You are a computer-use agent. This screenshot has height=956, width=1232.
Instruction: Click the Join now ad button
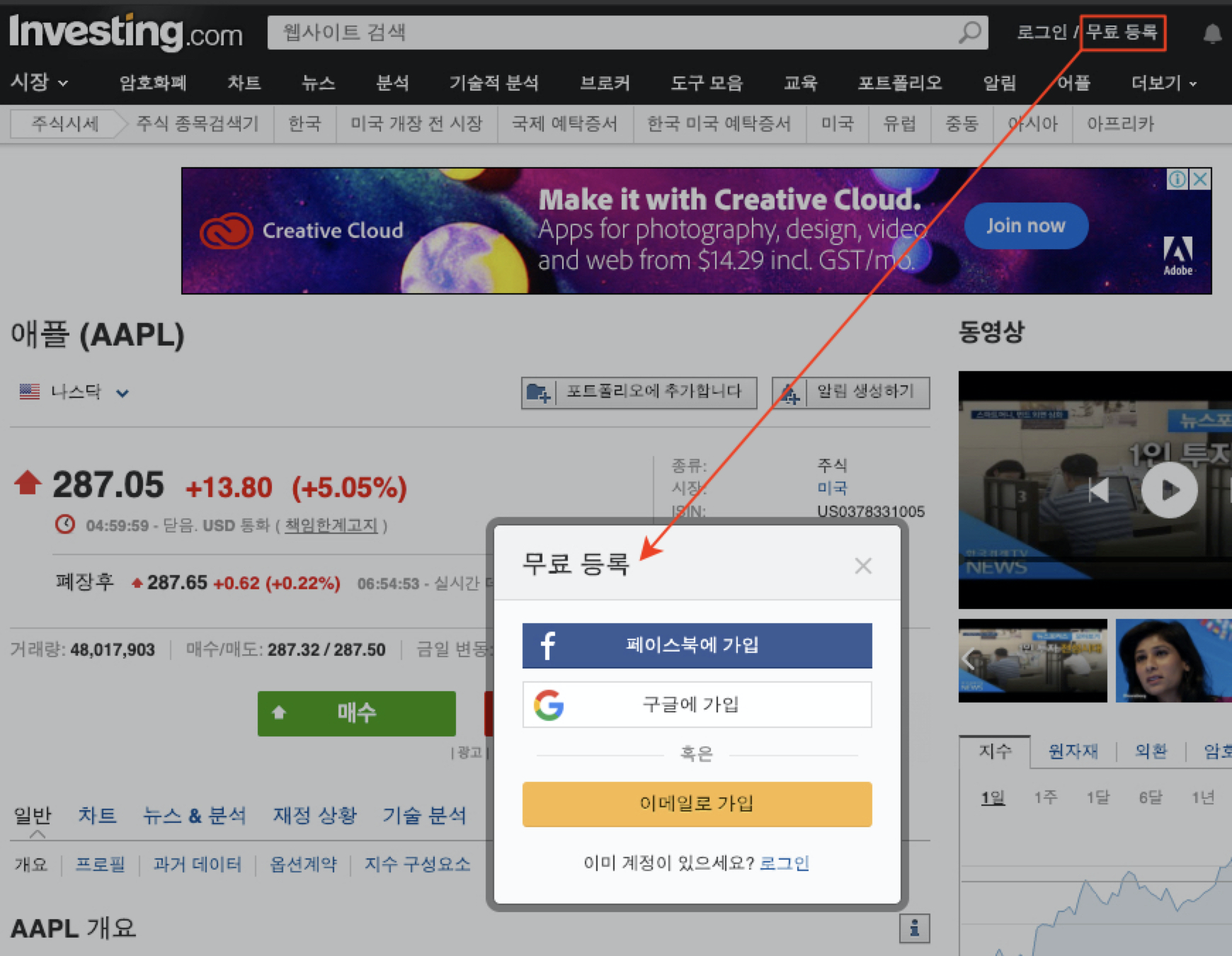click(x=1026, y=226)
